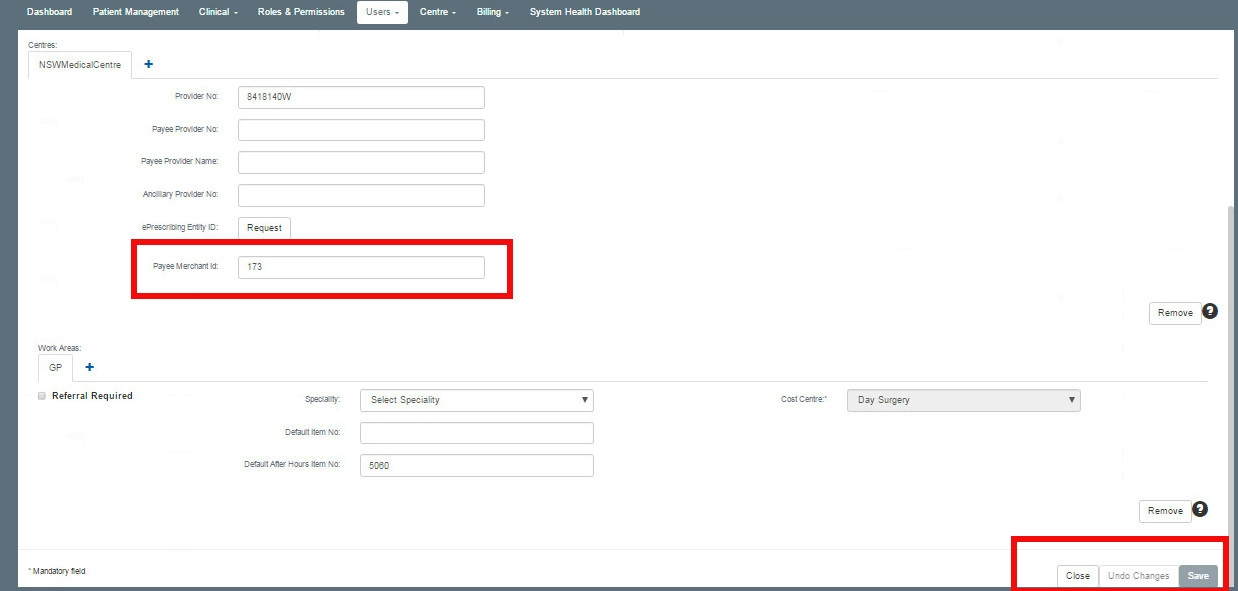Click Undo Changes
The width and height of the screenshot is (1238, 591).
pyautogui.click(x=1139, y=575)
